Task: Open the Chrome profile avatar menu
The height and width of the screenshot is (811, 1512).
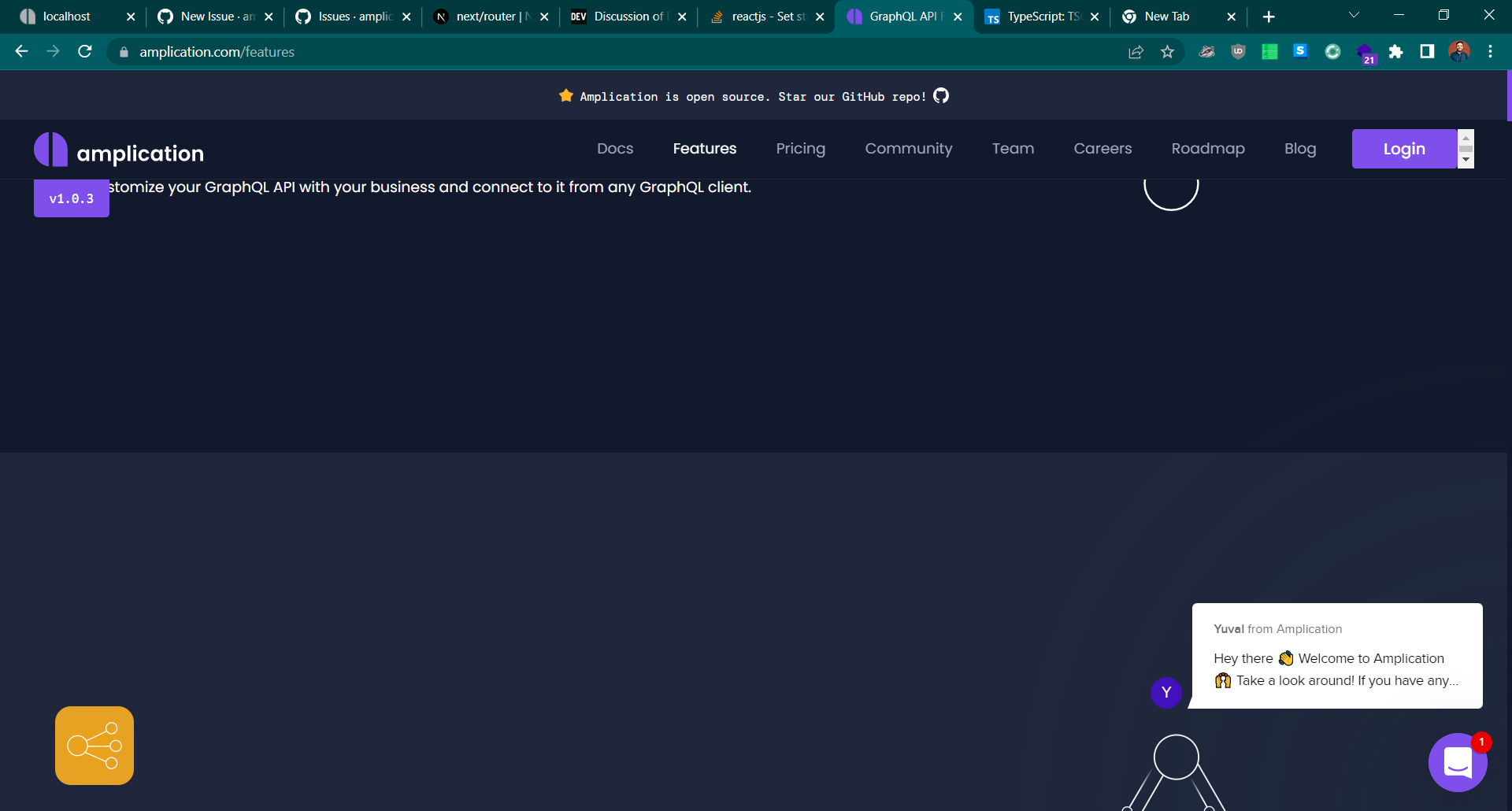Action: pyautogui.click(x=1460, y=52)
